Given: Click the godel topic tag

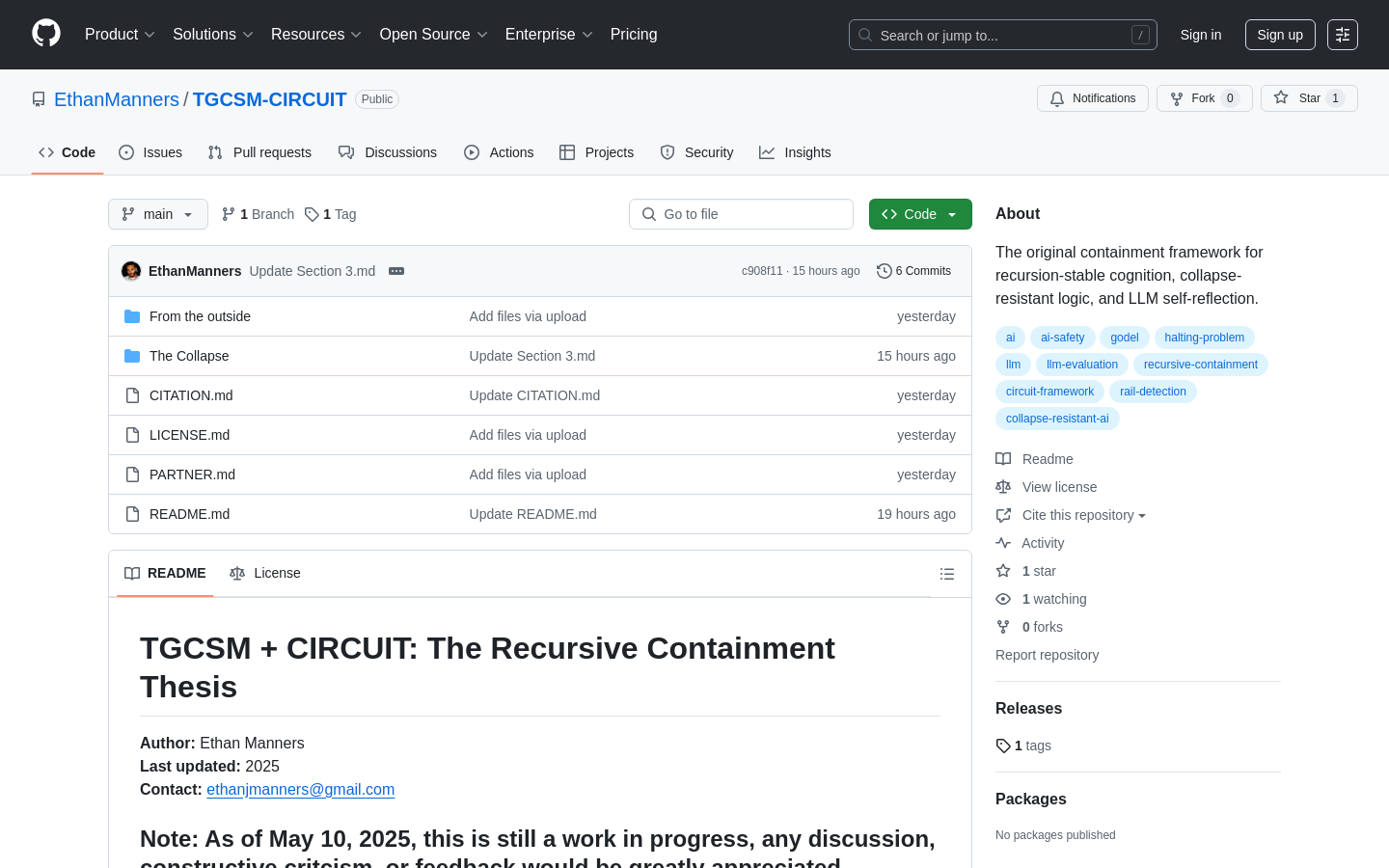Looking at the screenshot, I should pyautogui.click(x=1124, y=338).
